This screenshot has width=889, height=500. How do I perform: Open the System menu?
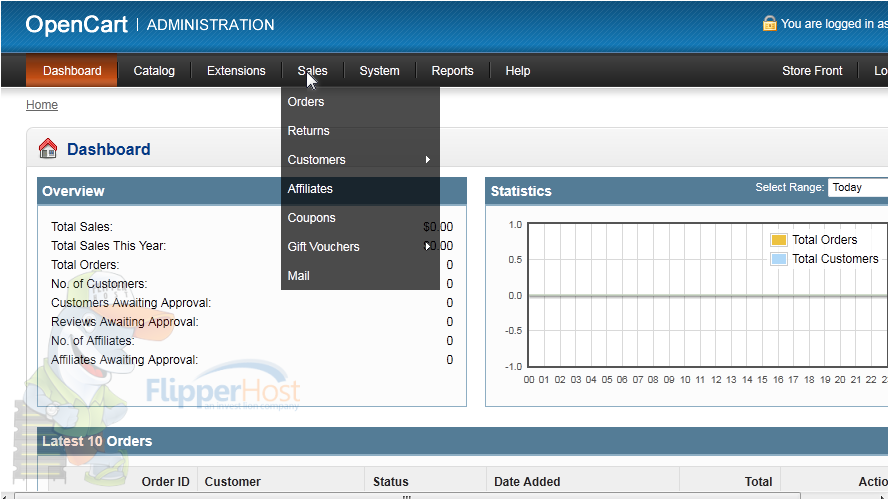(379, 71)
